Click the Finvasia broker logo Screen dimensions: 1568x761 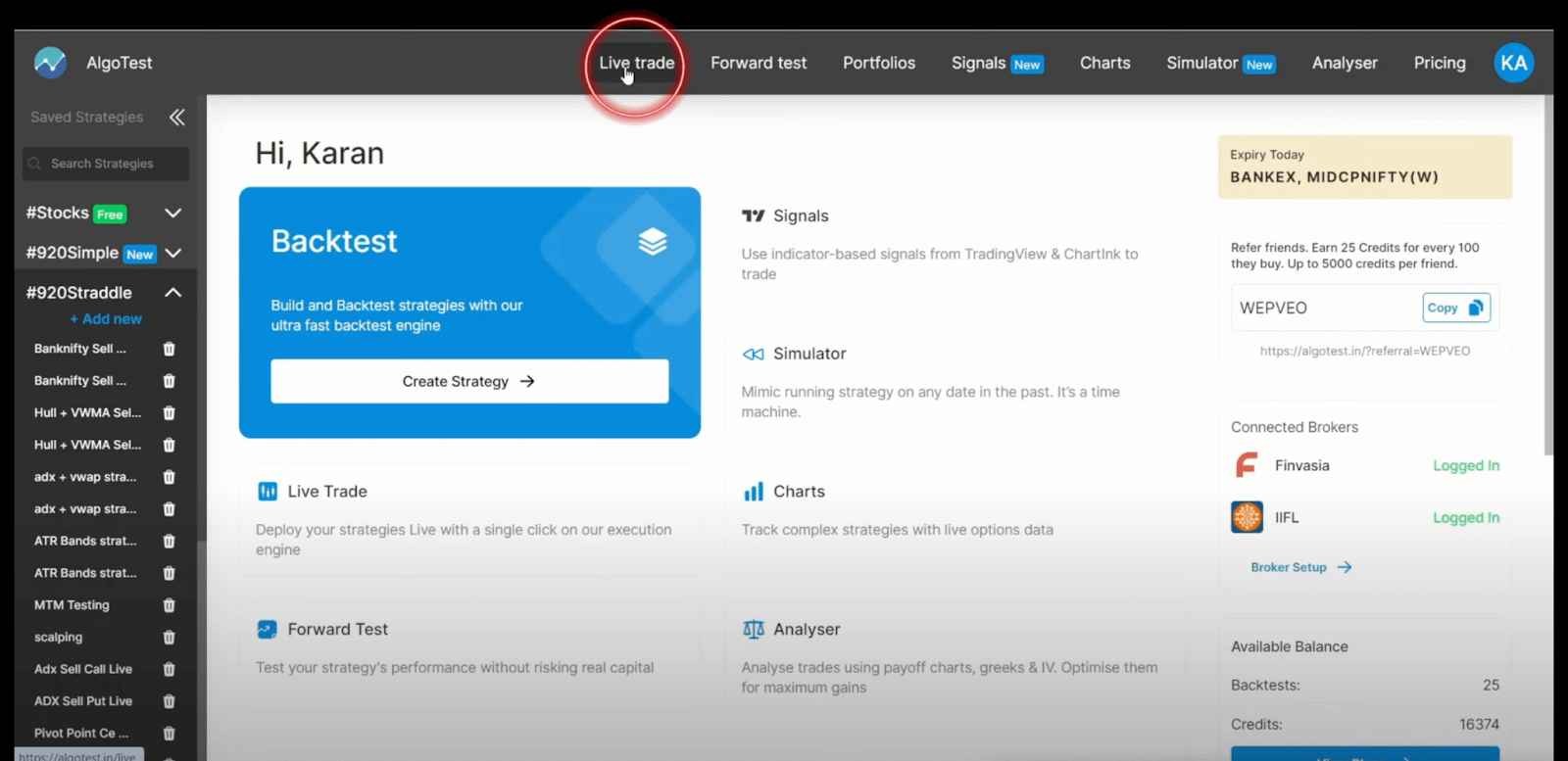point(1247,465)
